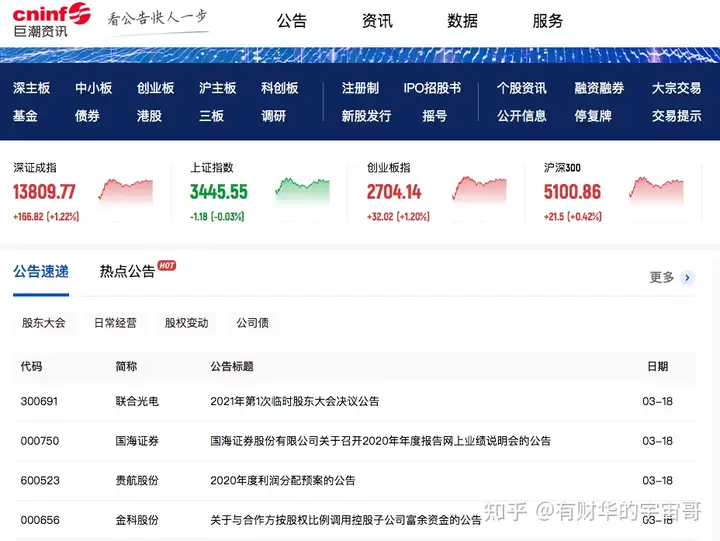
Task: Open the 个股资讯 link
Action: [522, 88]
